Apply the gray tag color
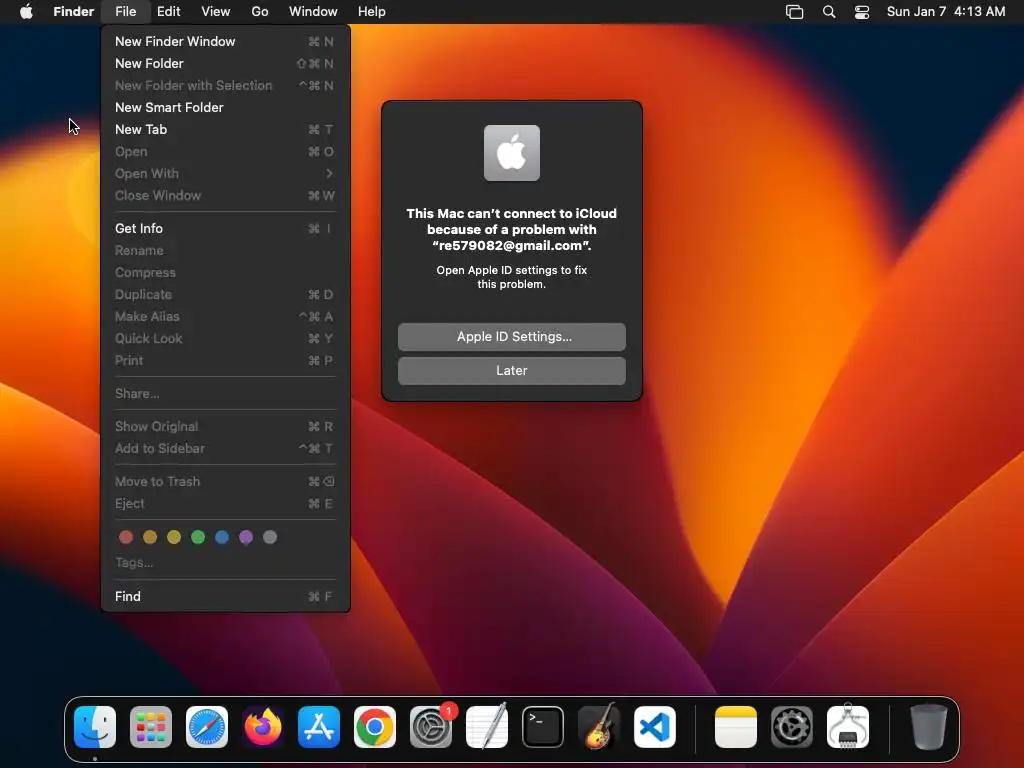1024x768 pixels. point(270,537)
